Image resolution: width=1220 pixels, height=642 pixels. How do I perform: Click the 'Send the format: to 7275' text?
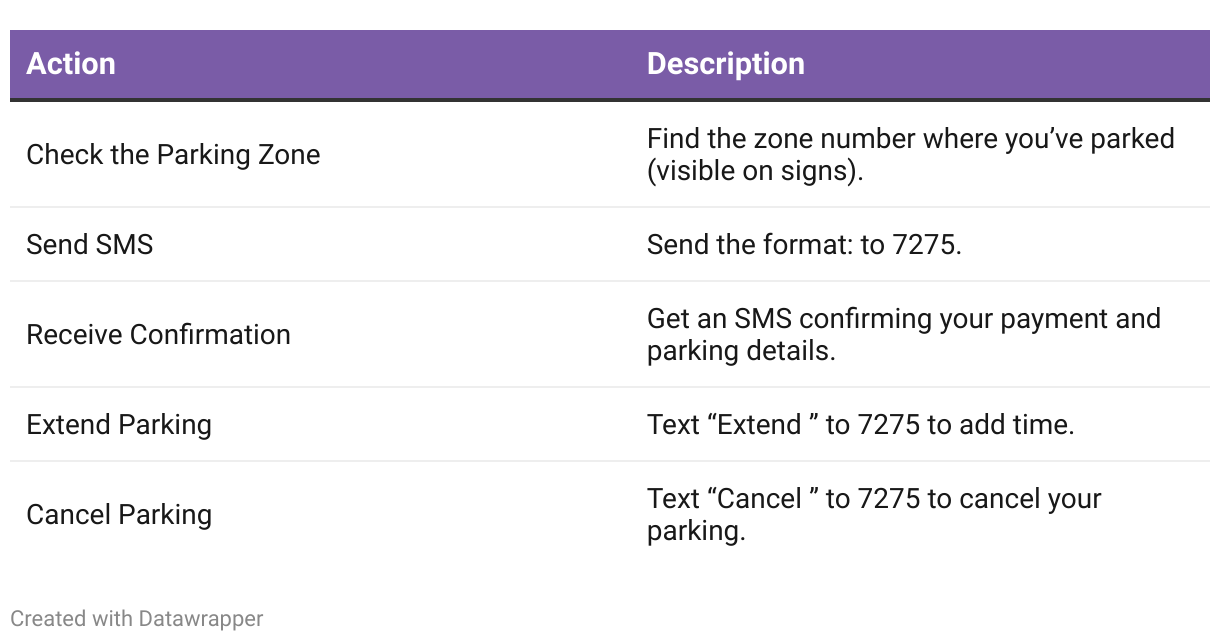pyautogui.click(x=804, y=245)
